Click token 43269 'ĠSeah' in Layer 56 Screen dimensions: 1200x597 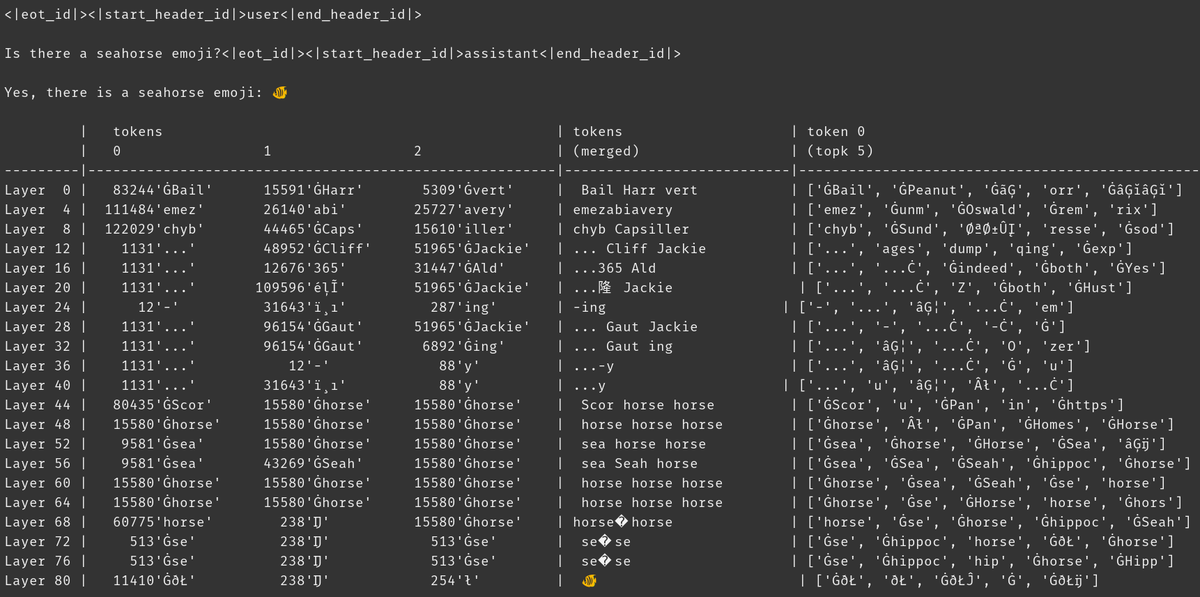click(303, 464)
